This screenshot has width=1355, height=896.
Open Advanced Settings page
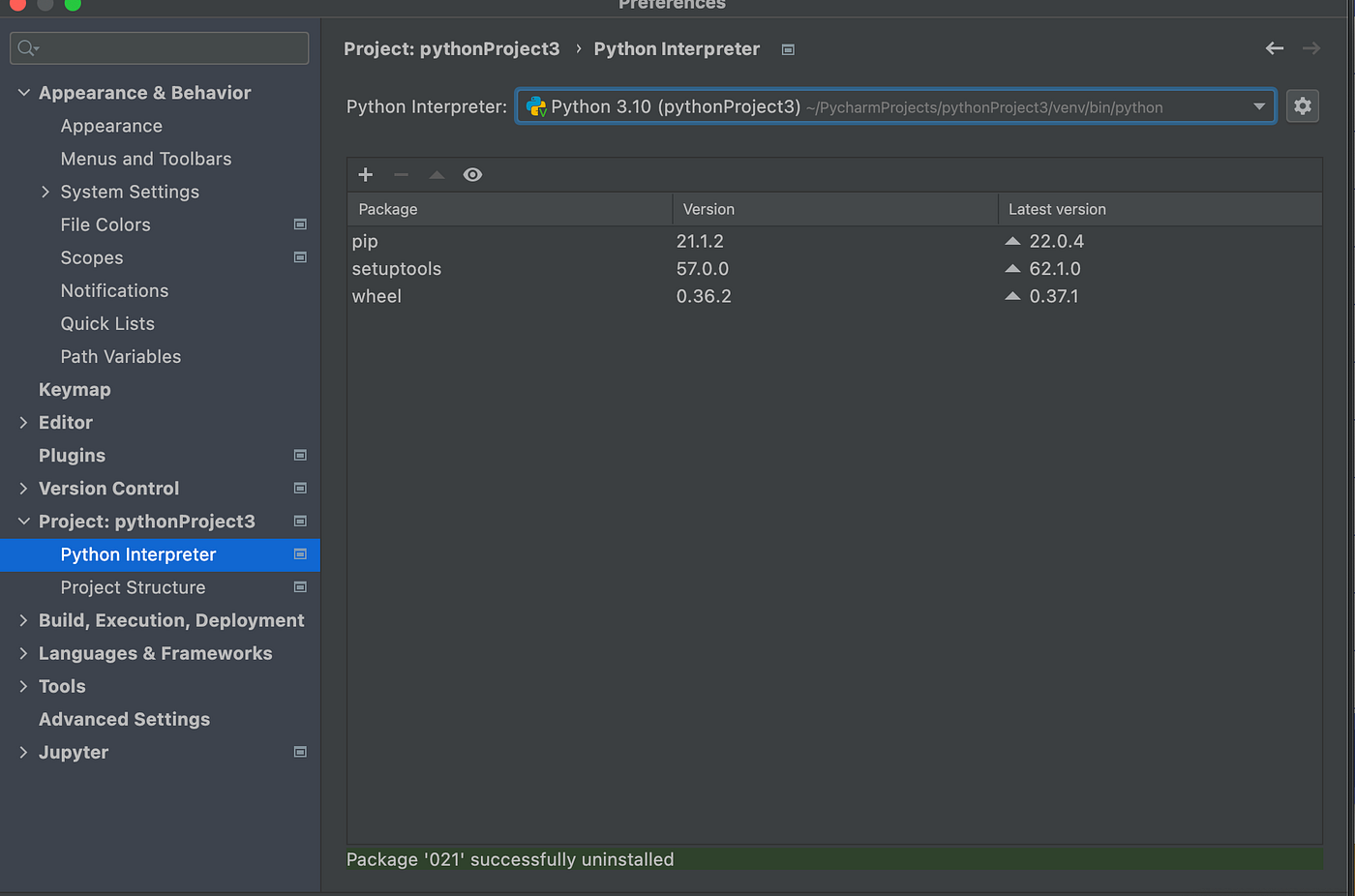[124, 719]
